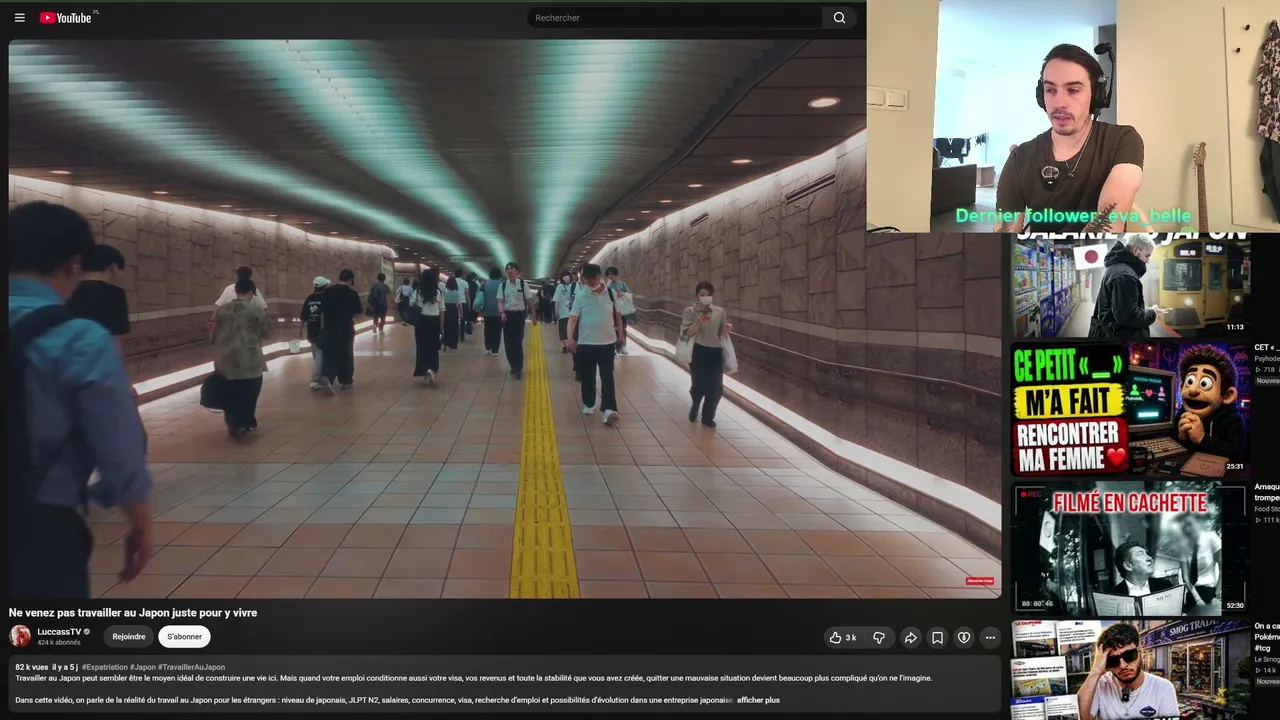Viewport: 1280px width, 720px height.
Task: Click the '82 k vues' view count text
Action: point(32,667)
